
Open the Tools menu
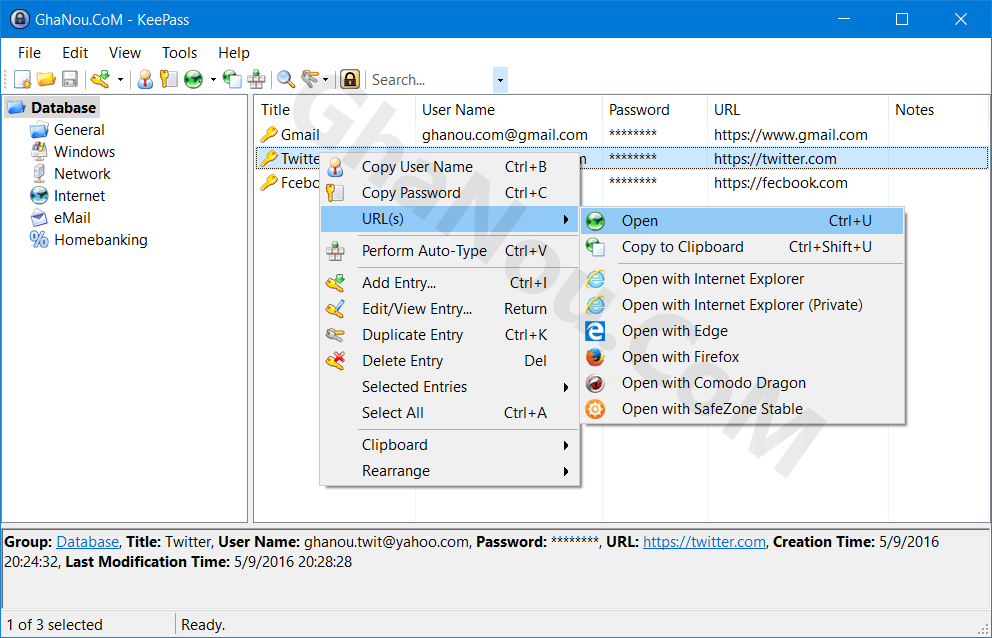coord(179,53)
